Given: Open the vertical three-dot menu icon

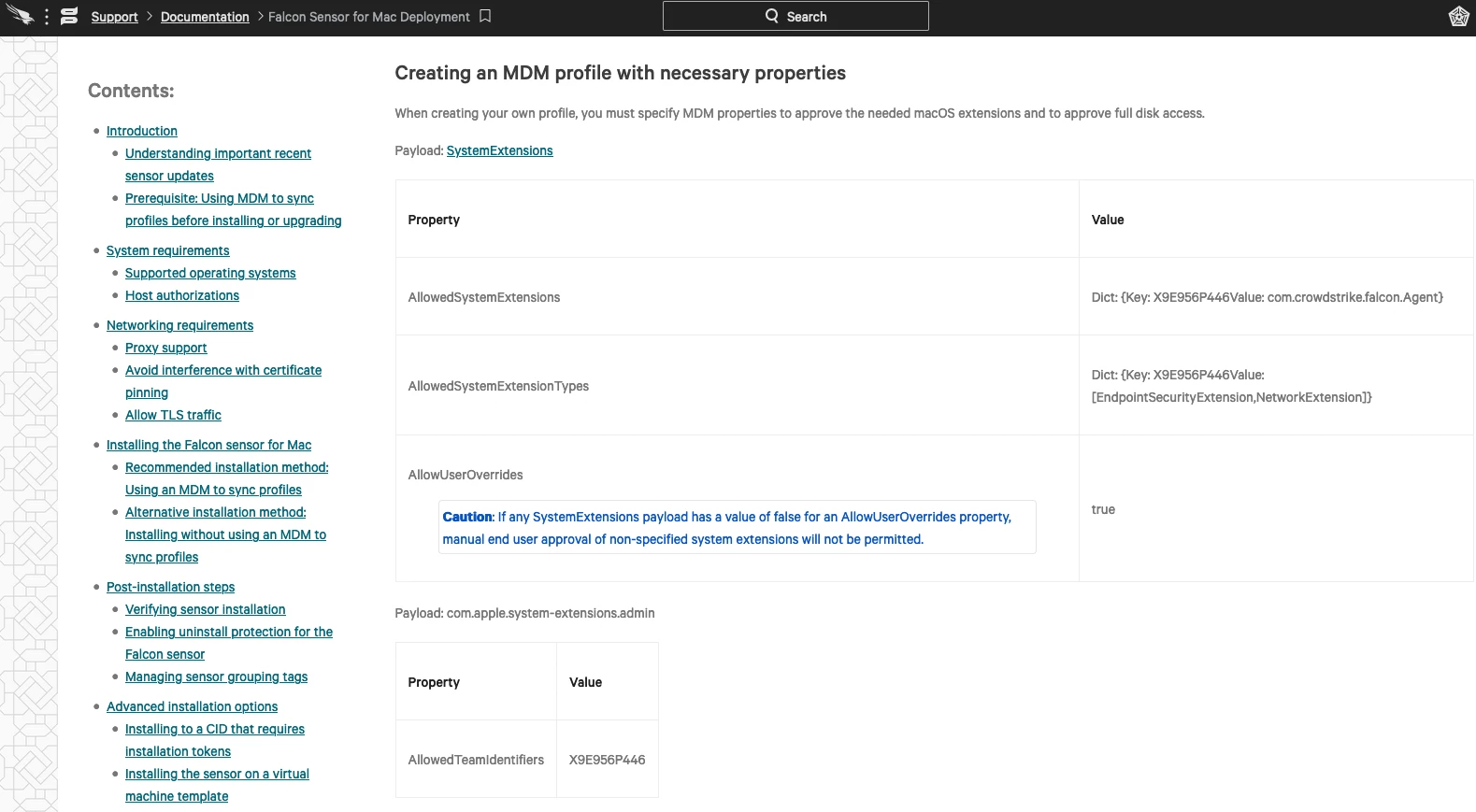Looking at the screenshot, I should tap(47, 17).
